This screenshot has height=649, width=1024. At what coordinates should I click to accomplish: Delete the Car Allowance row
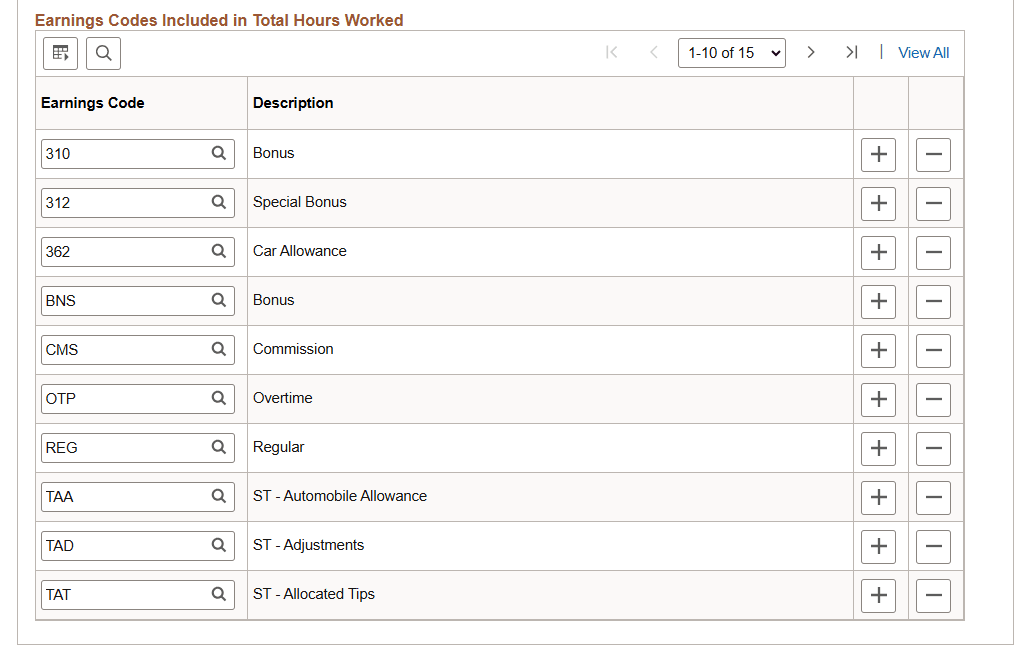(933, 252)
